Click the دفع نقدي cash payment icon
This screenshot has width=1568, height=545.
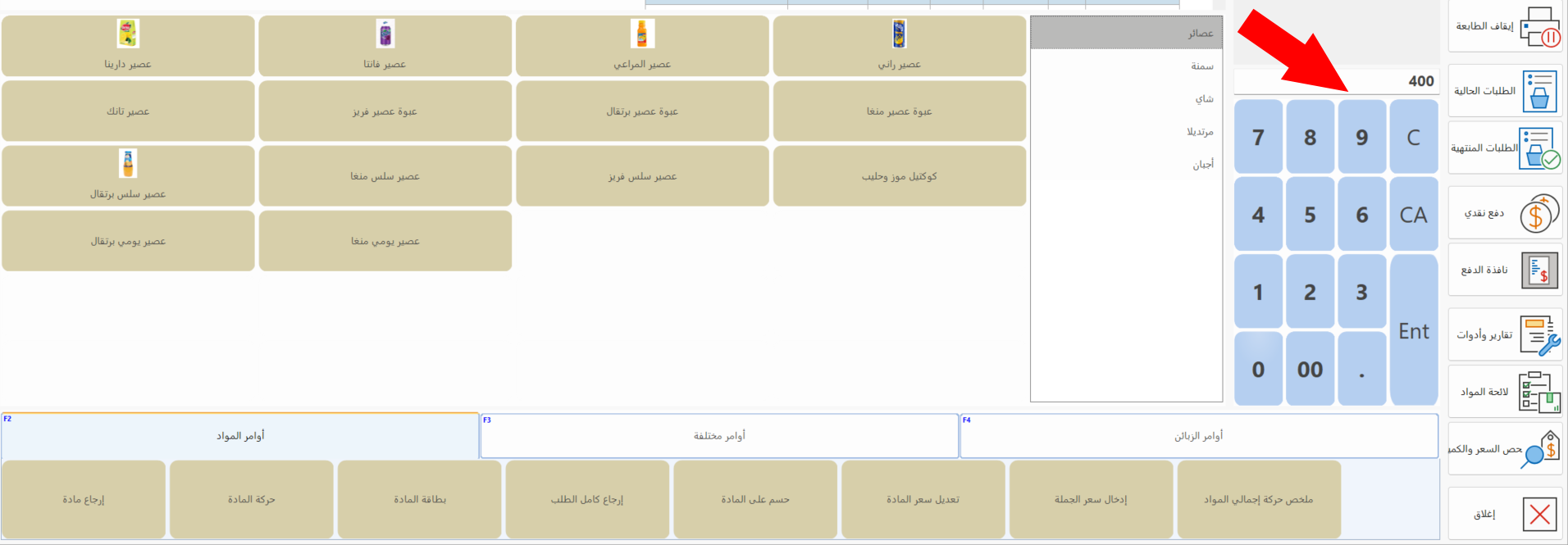pyautogui.click(x=1539, y=213)
